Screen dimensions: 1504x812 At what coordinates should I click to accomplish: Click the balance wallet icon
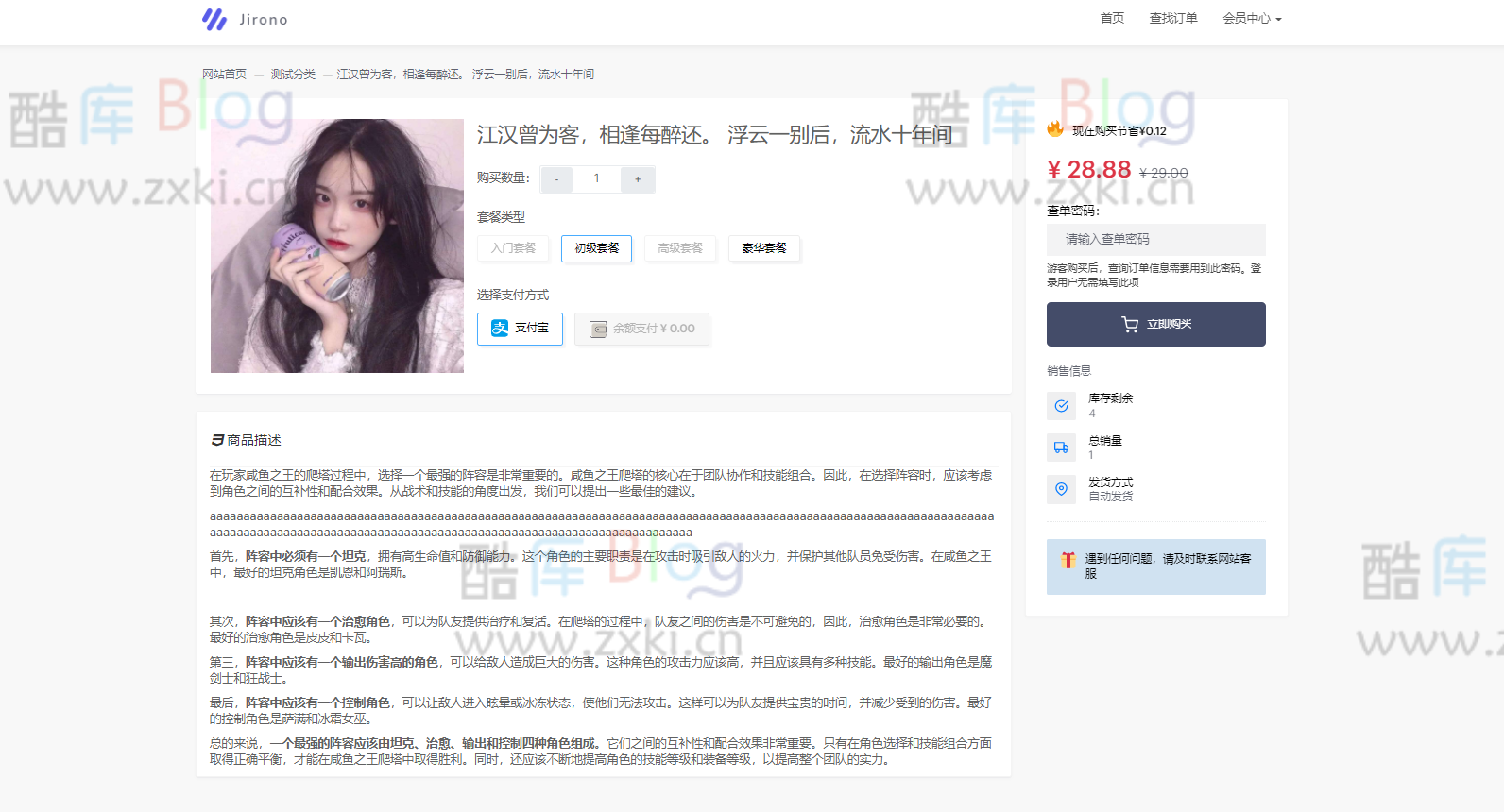point(598,329)
